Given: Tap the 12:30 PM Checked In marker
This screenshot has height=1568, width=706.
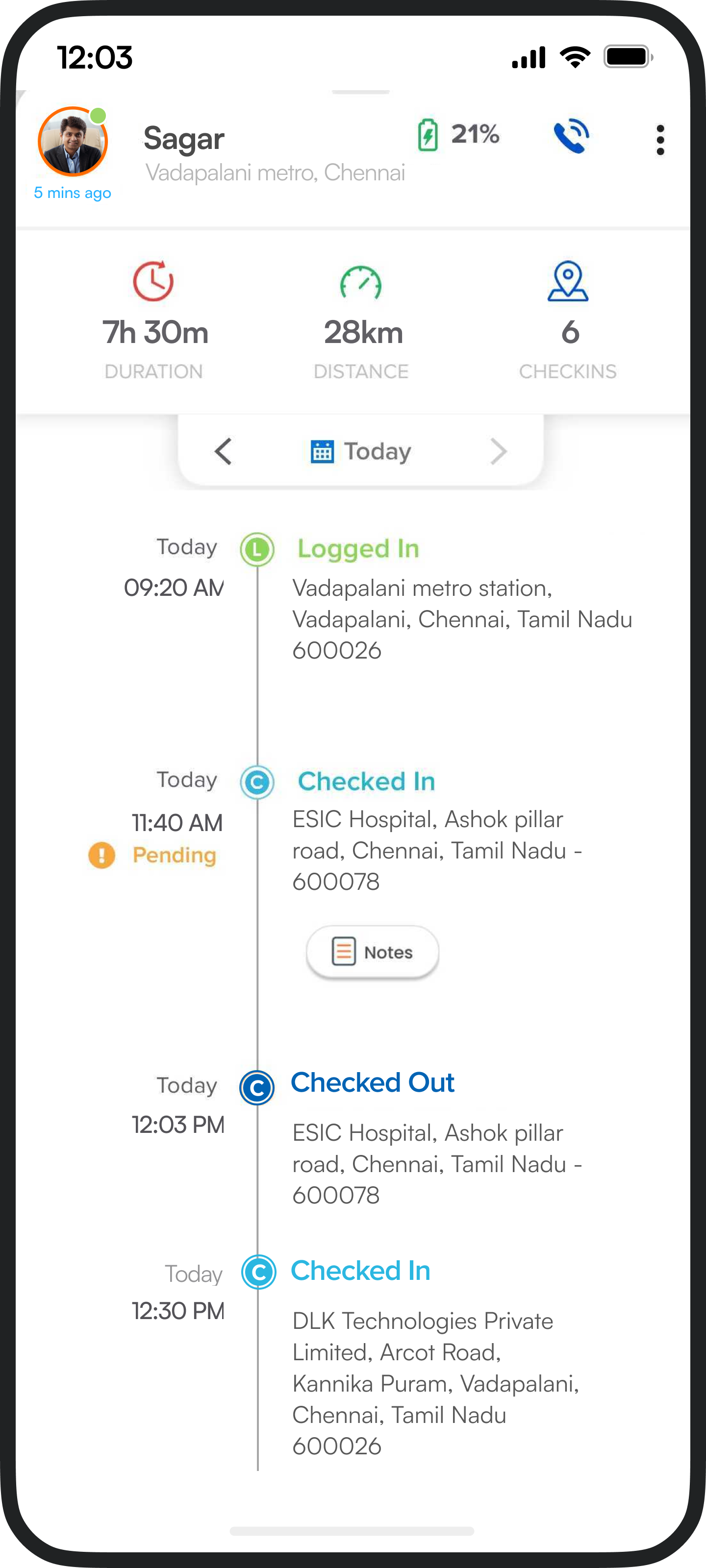Looking at the screenshot, I should tap(259, 1272).
